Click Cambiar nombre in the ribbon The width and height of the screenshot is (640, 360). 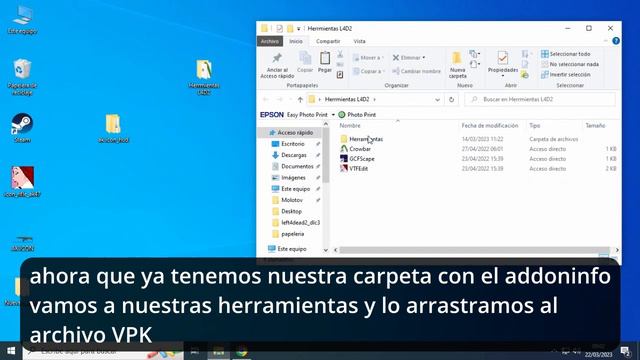416,71
